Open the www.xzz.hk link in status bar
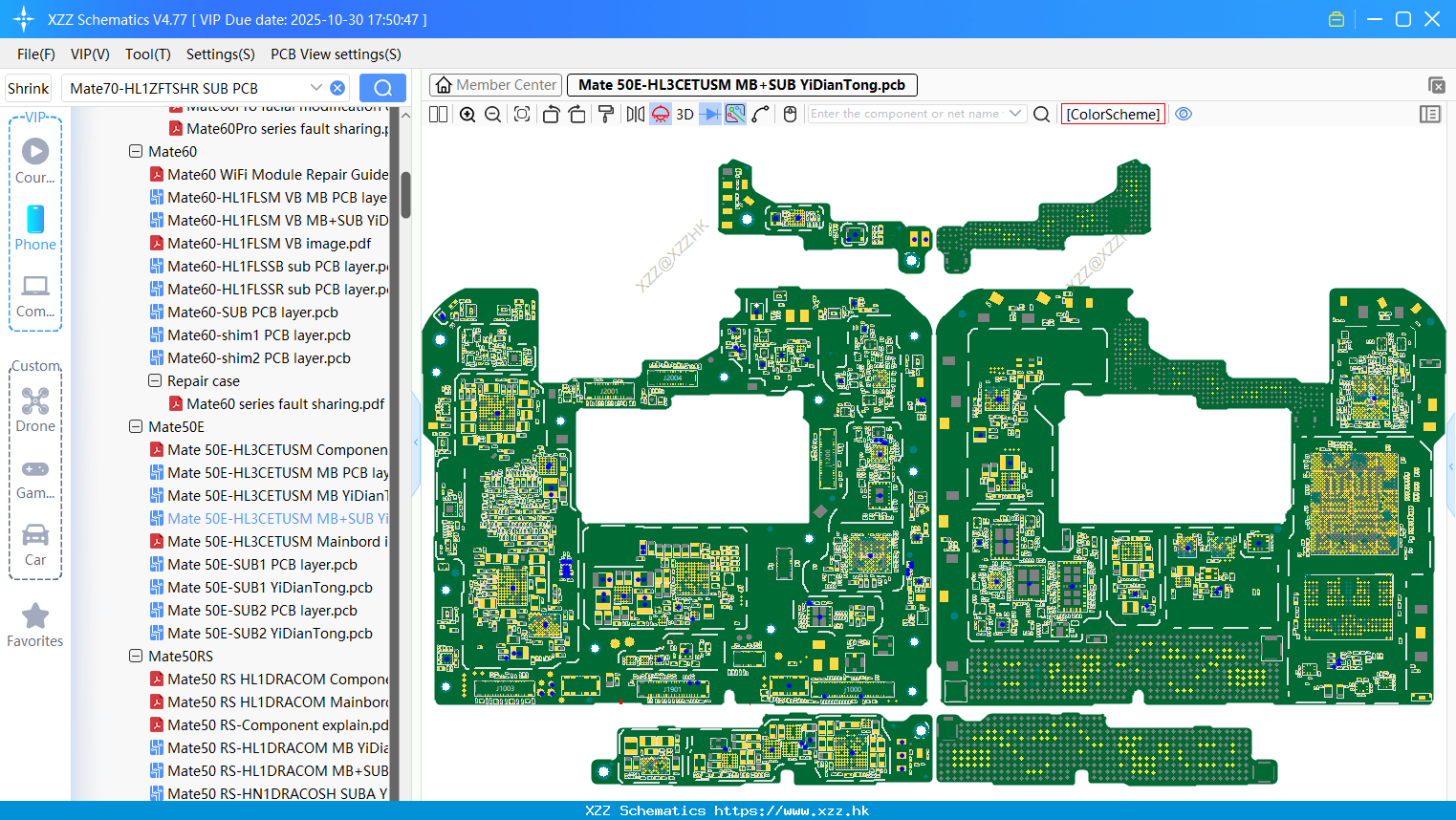The width and height of the screenshot is (1456, 820). coord(791,810)
